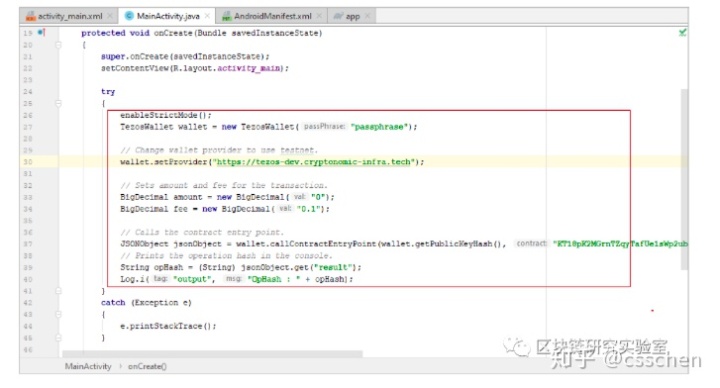Click super.onCreate(savedInstanceState) line
The width and height of the screenshot is (720, 388).
tap(185, 56)
